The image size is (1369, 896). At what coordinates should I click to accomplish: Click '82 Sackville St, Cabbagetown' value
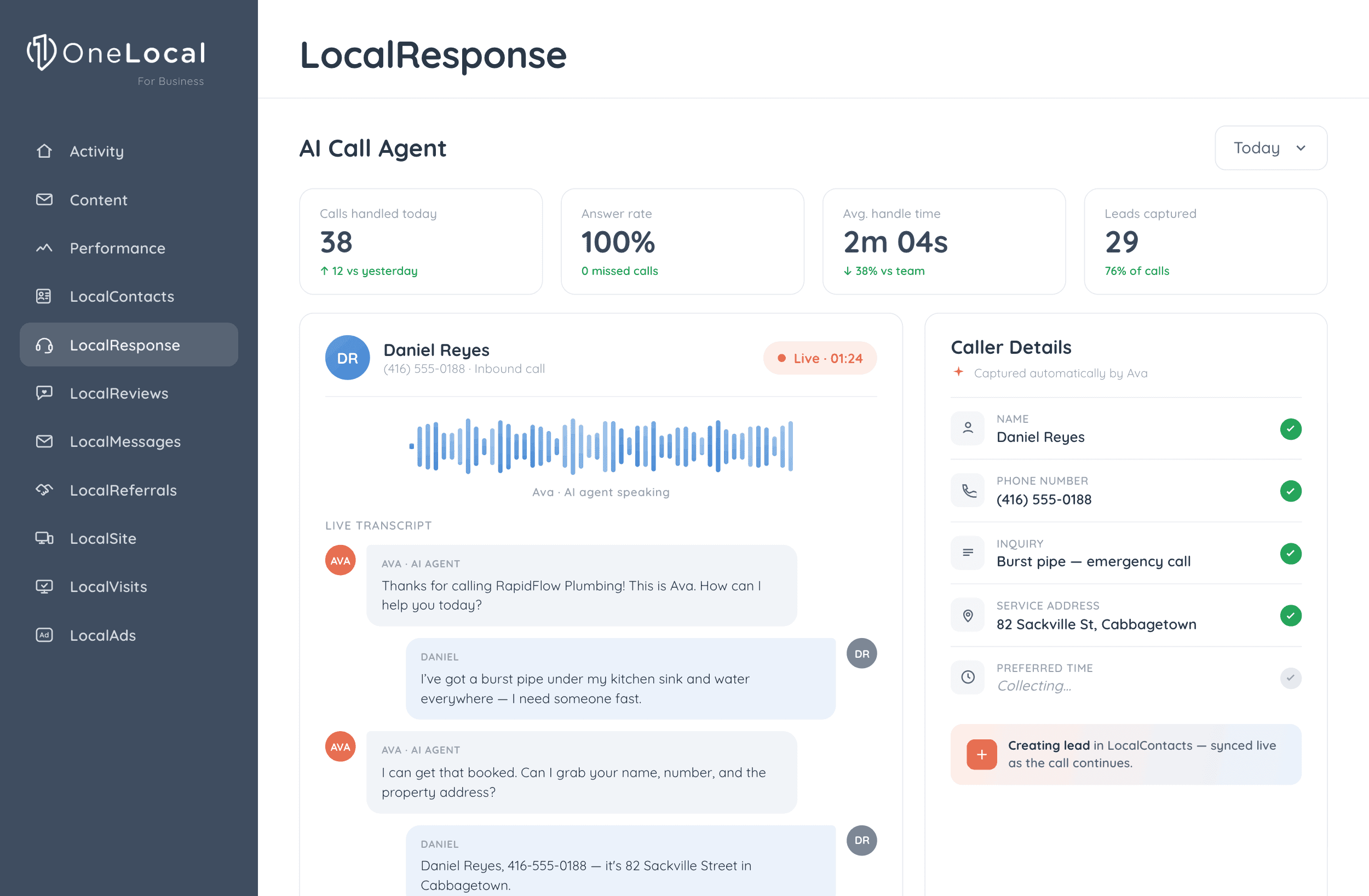1096,624
